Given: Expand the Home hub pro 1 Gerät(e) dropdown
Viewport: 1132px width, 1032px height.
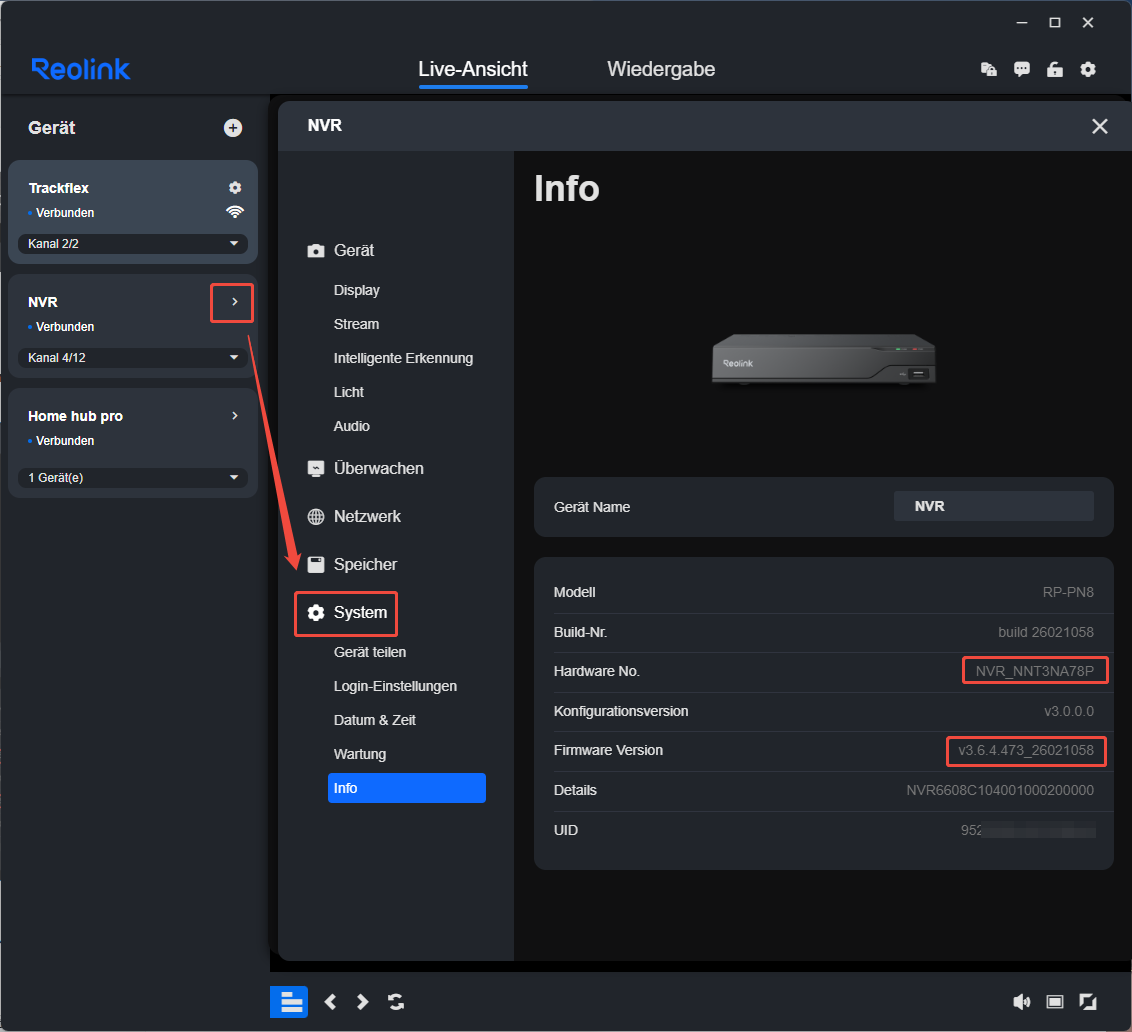Looking at the screenshot, I should click(x=132, y=477).
